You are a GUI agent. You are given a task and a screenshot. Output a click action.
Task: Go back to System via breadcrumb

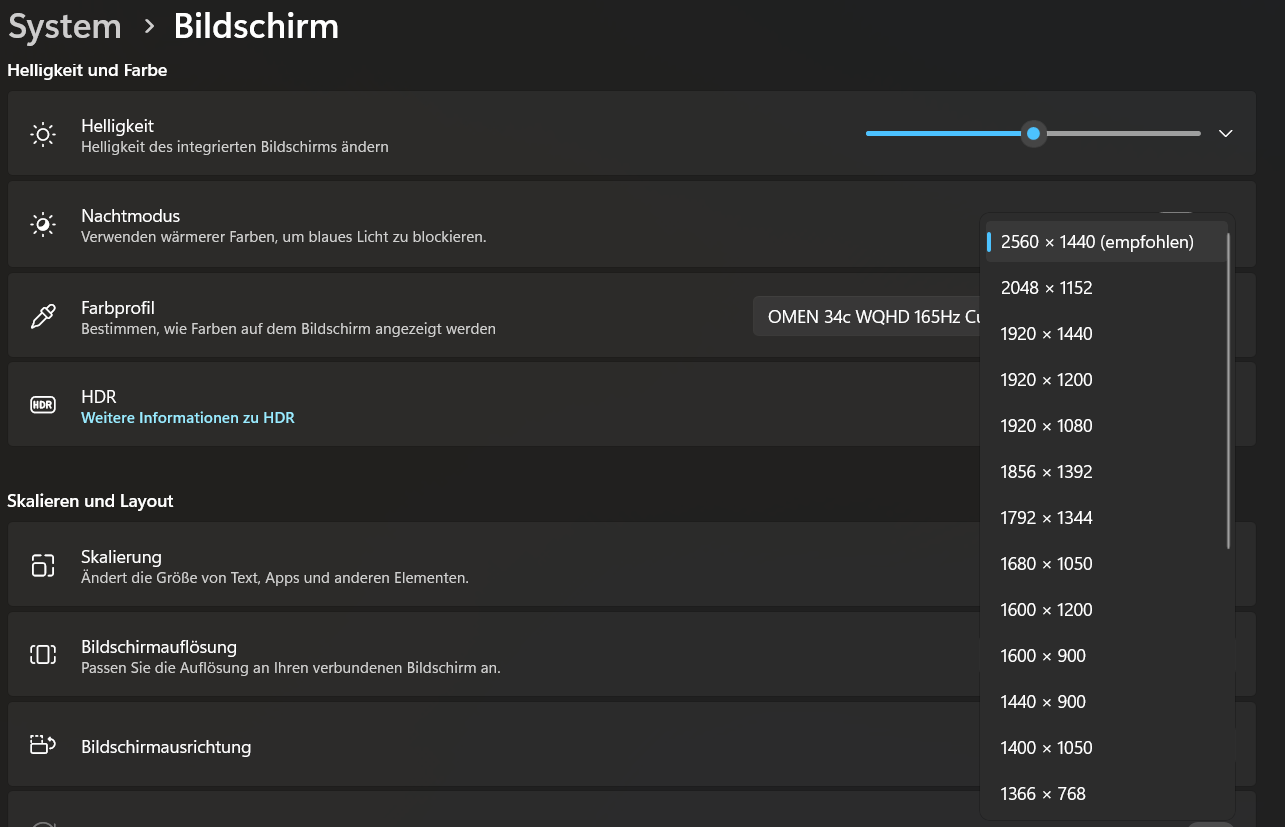(65, 27)
